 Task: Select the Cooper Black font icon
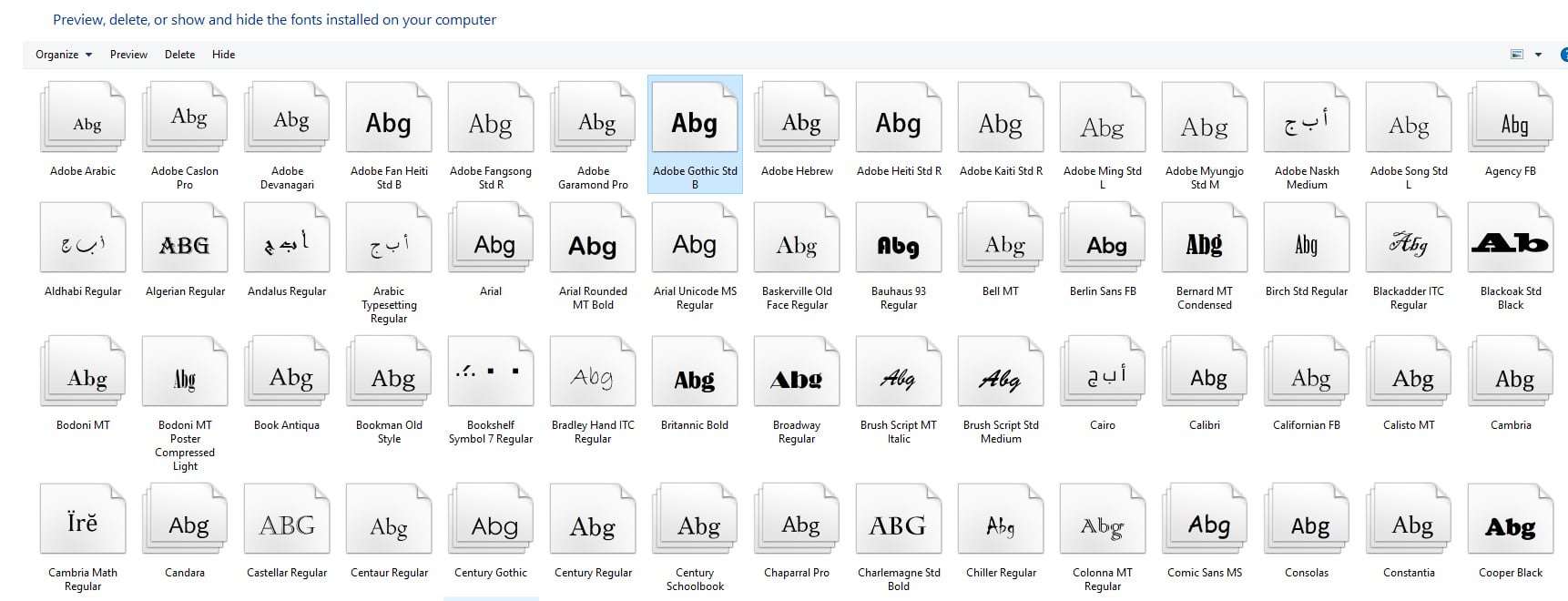click(x=1511, y=519)
